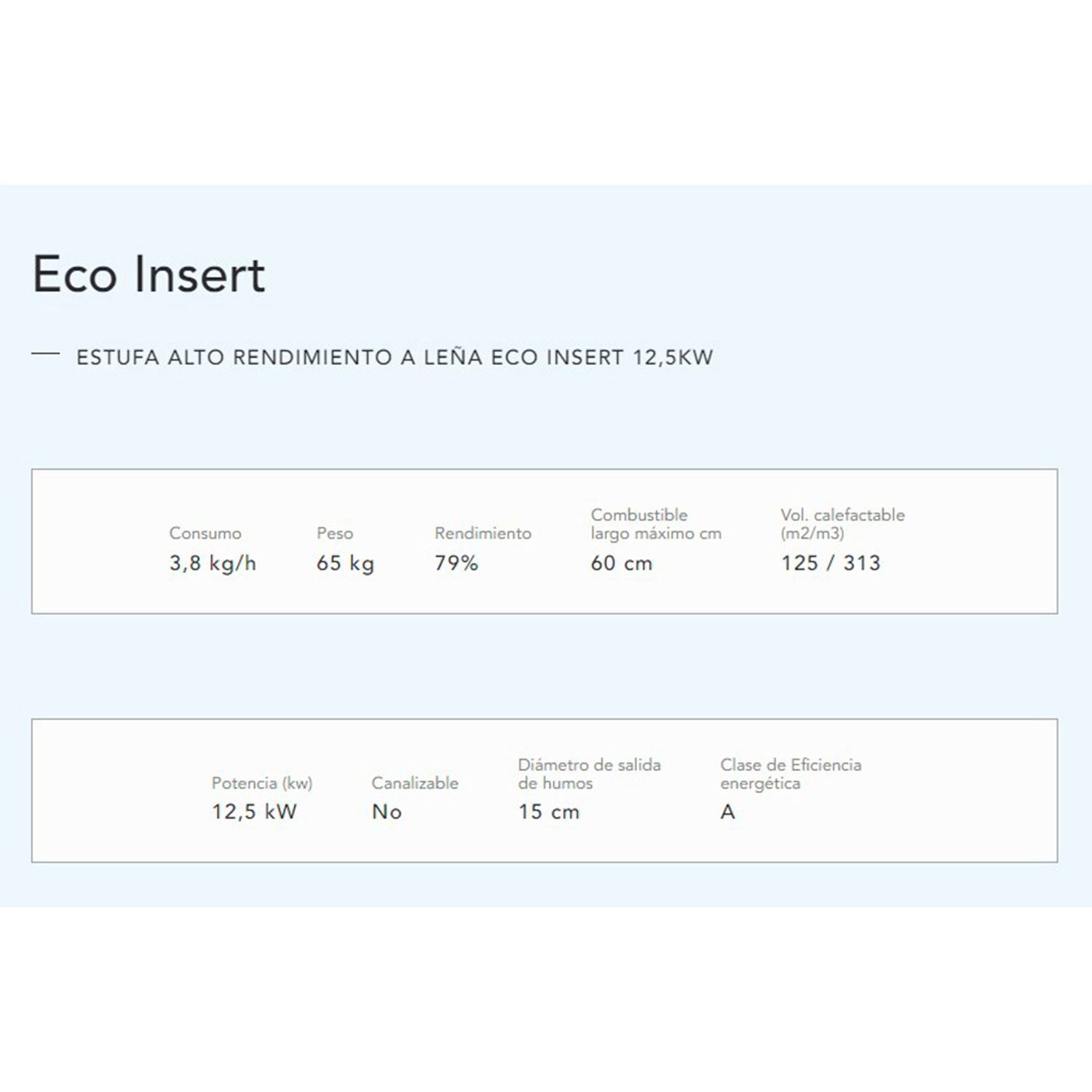The image size is (1092, 1092).
Task: Select the 79% efficiency value
Action: point(456,563)
